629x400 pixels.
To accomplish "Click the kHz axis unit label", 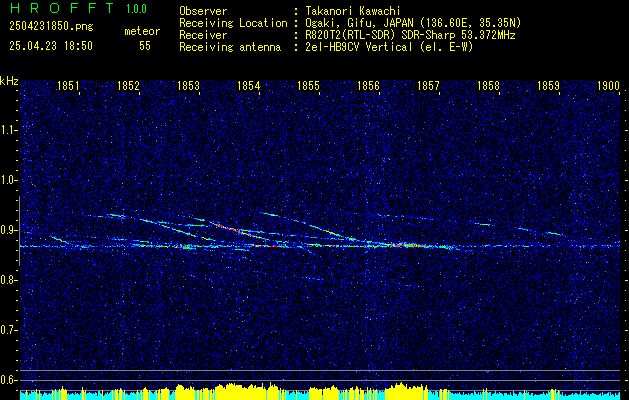I will coord(9,81).
